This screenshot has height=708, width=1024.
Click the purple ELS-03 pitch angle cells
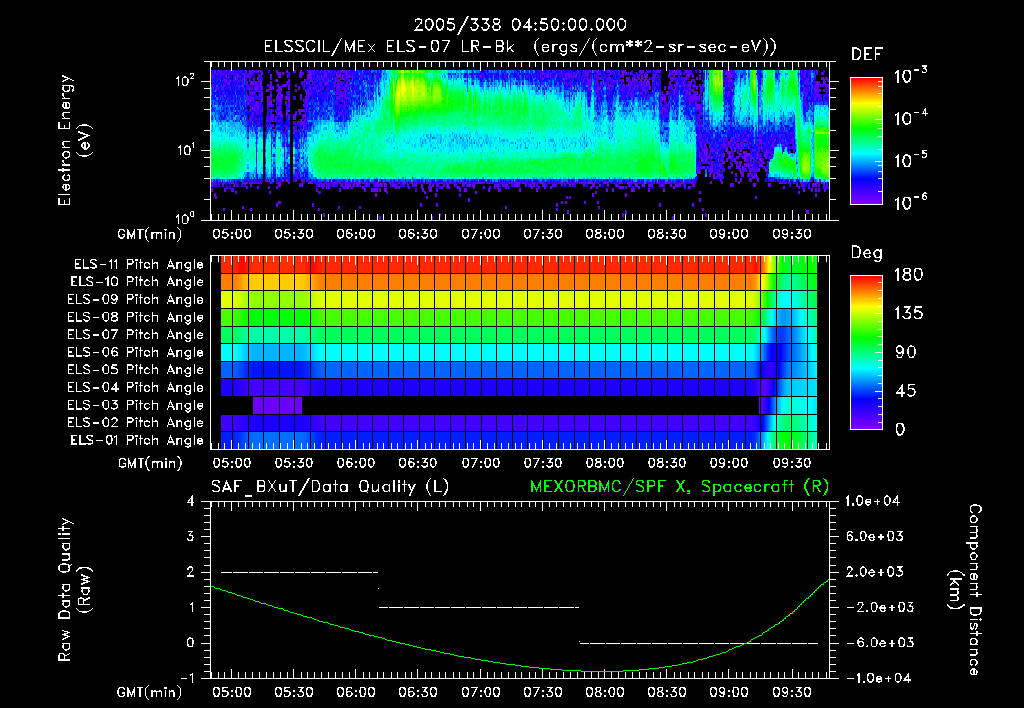pyautogui.click(x=278, y=405)
